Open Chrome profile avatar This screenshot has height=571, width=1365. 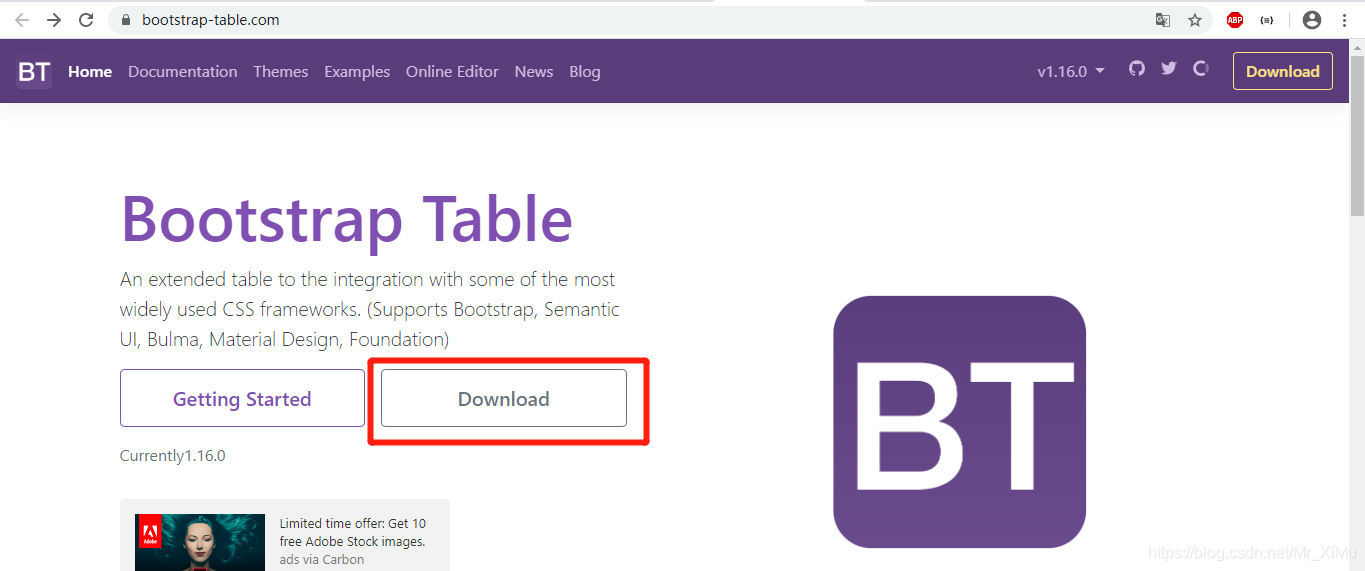coord(1312,20)
